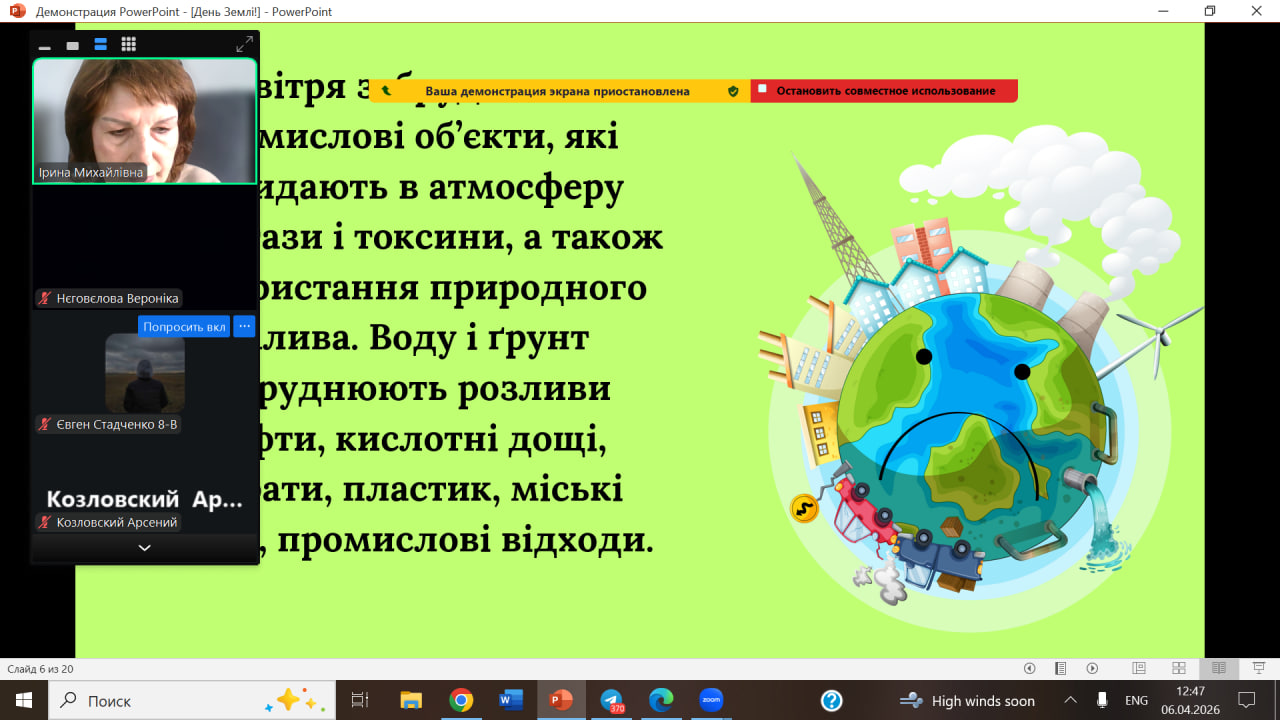Switch Zoom panel to grid gallery view
The image size is (1280, 720).
(x=128, y=44)
